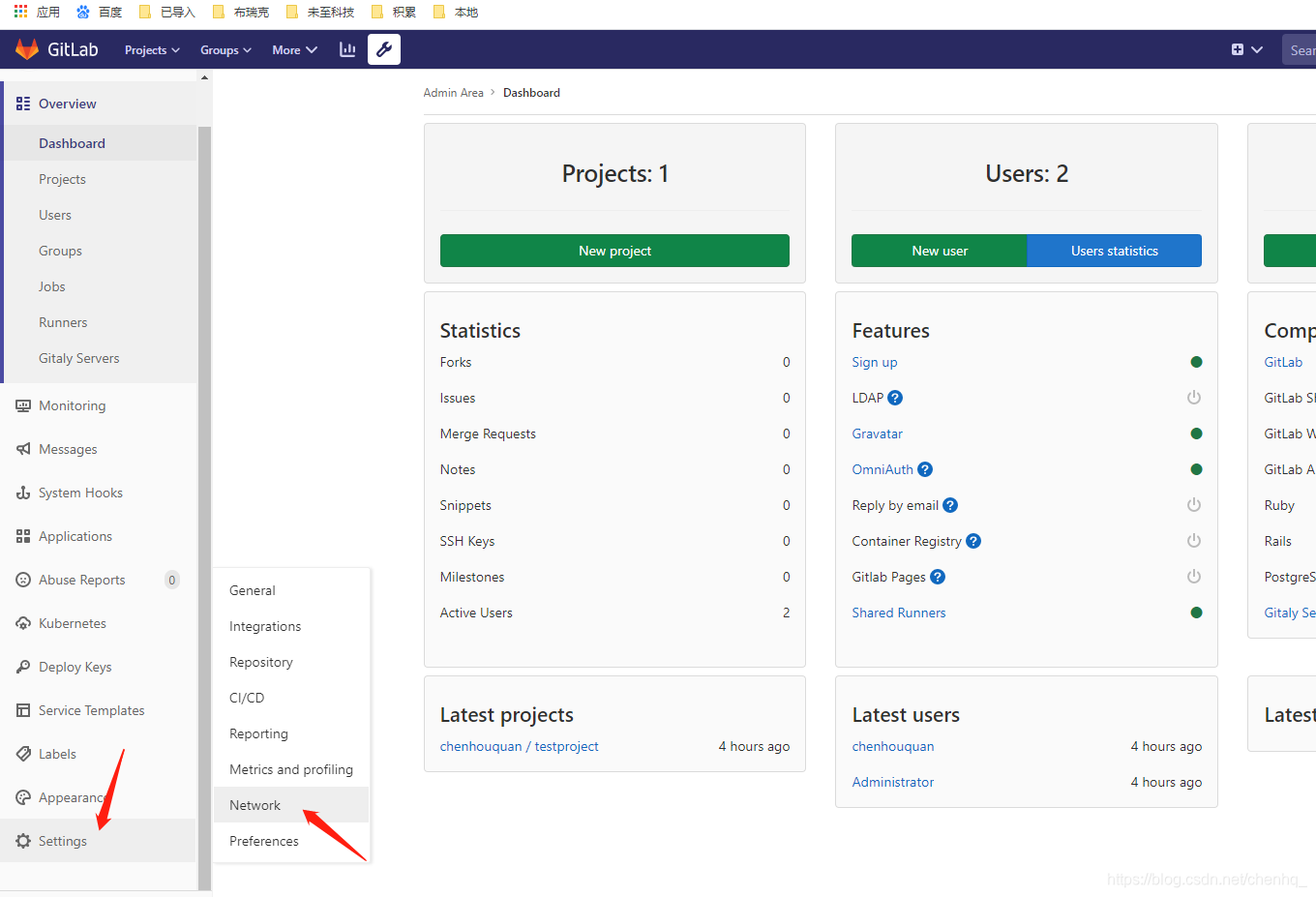The width and height of the screenshot is (1316, 897).
Task: Open the 布瑞克 bookmark folder
Action: point(241,12)
